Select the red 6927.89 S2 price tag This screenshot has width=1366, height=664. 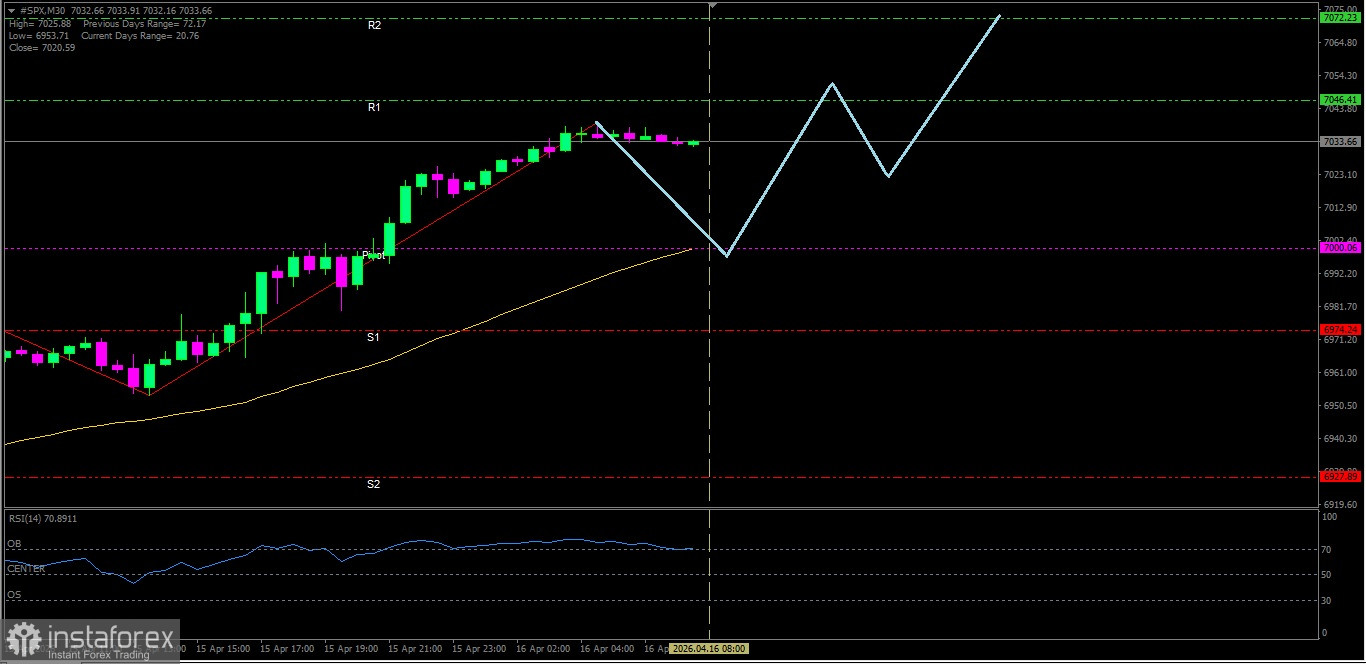coord(1339,477)
